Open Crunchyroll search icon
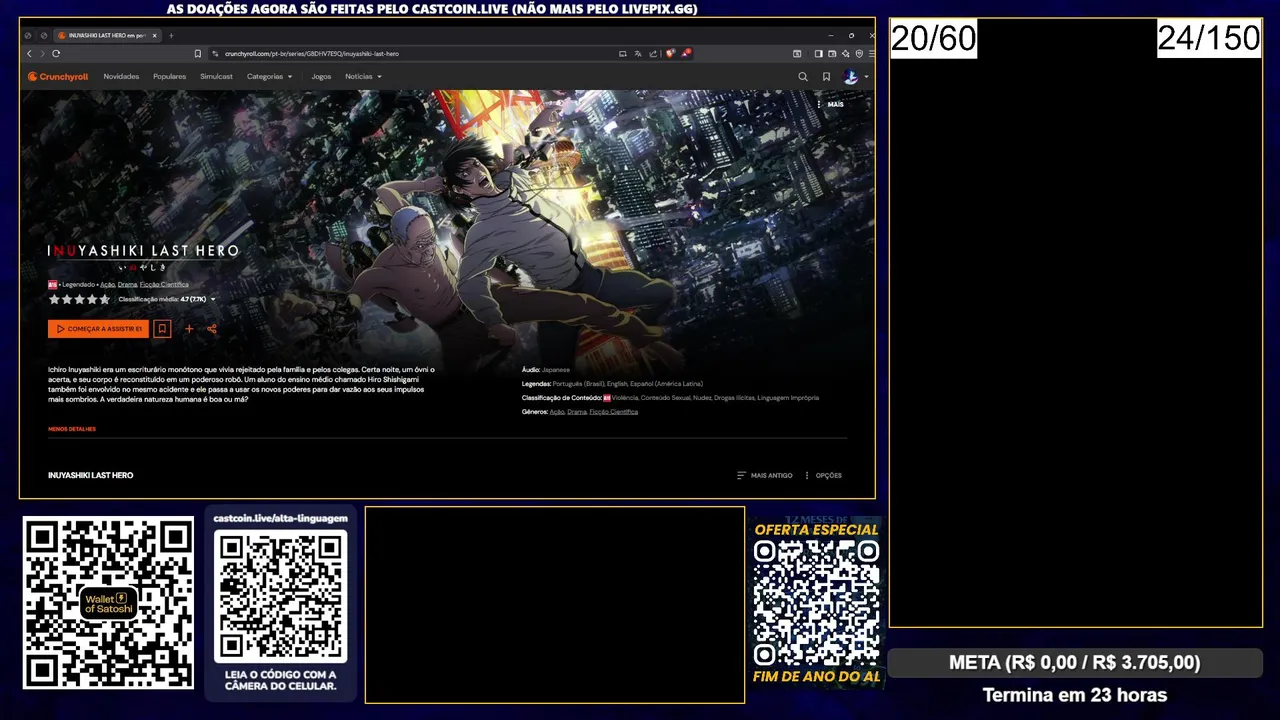This screenshot has width=1280, height=720. (803, 76)
